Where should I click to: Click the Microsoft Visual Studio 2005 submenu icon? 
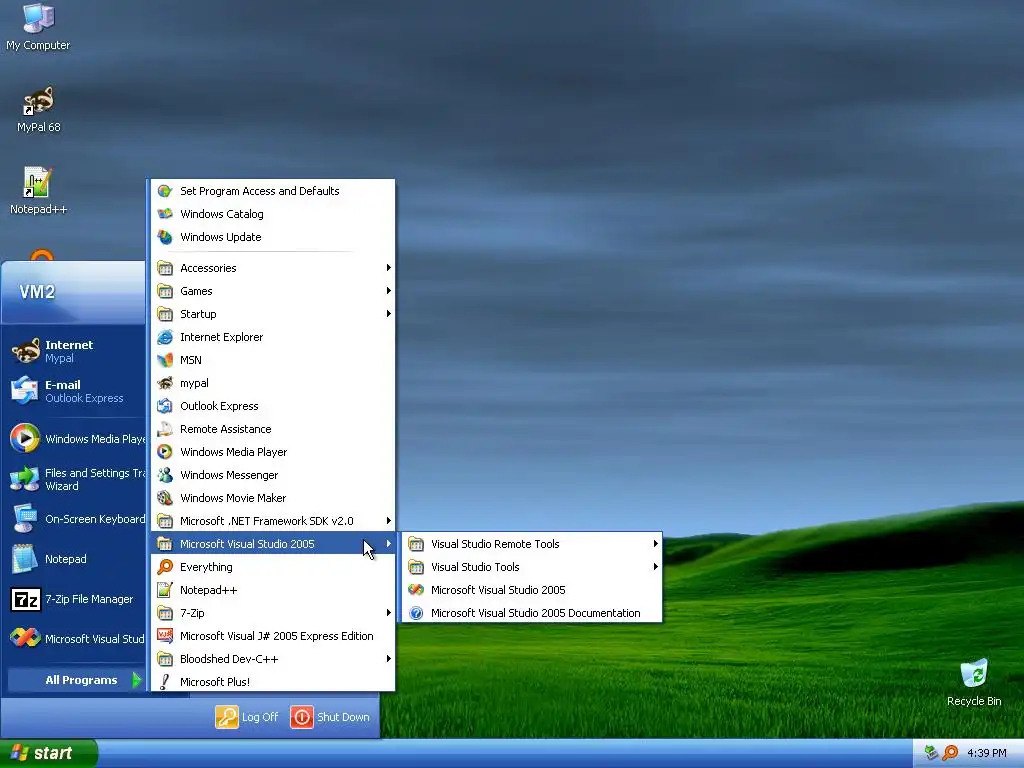click(416, 590)
